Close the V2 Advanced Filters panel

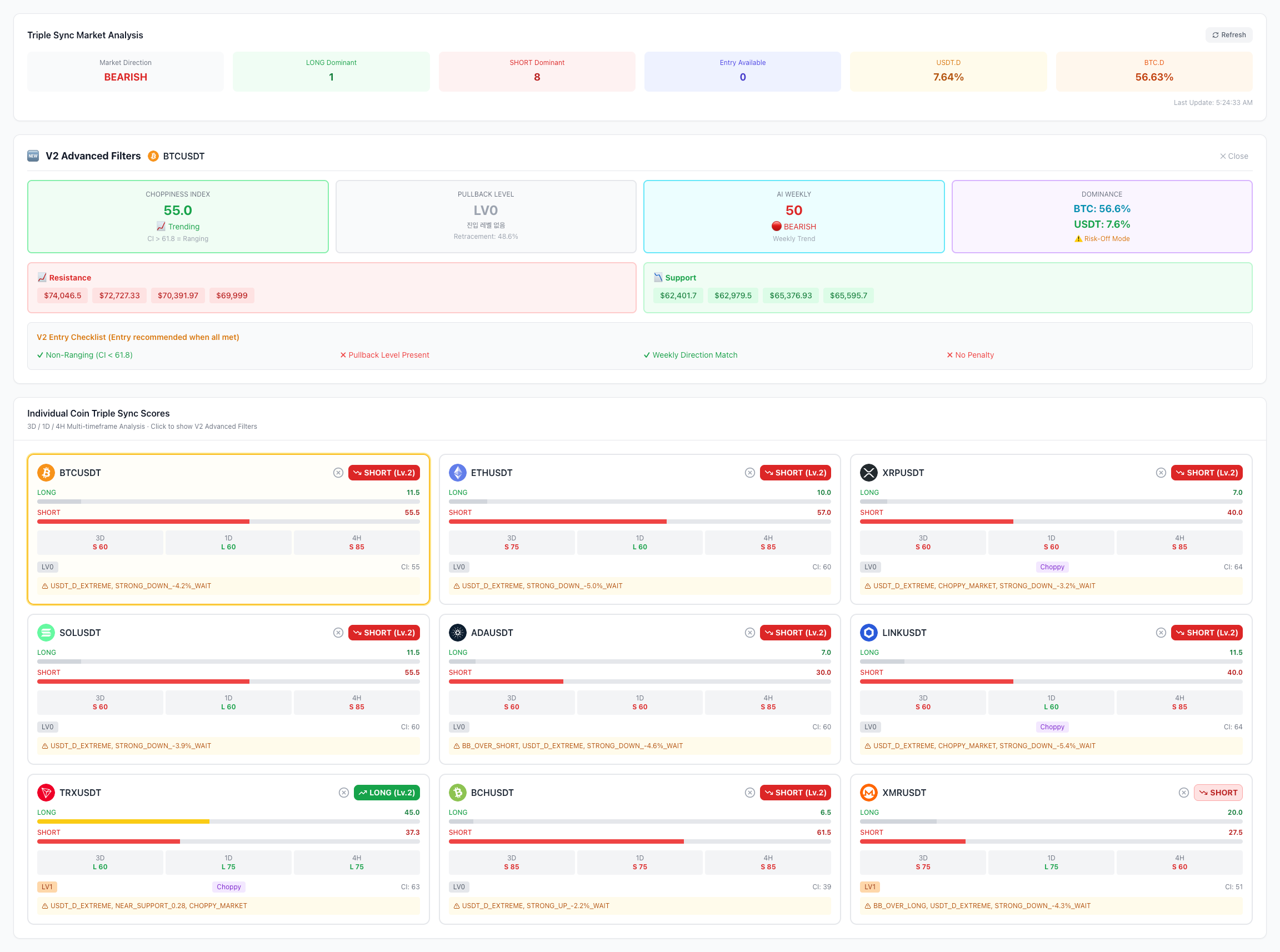(1233, 156)
